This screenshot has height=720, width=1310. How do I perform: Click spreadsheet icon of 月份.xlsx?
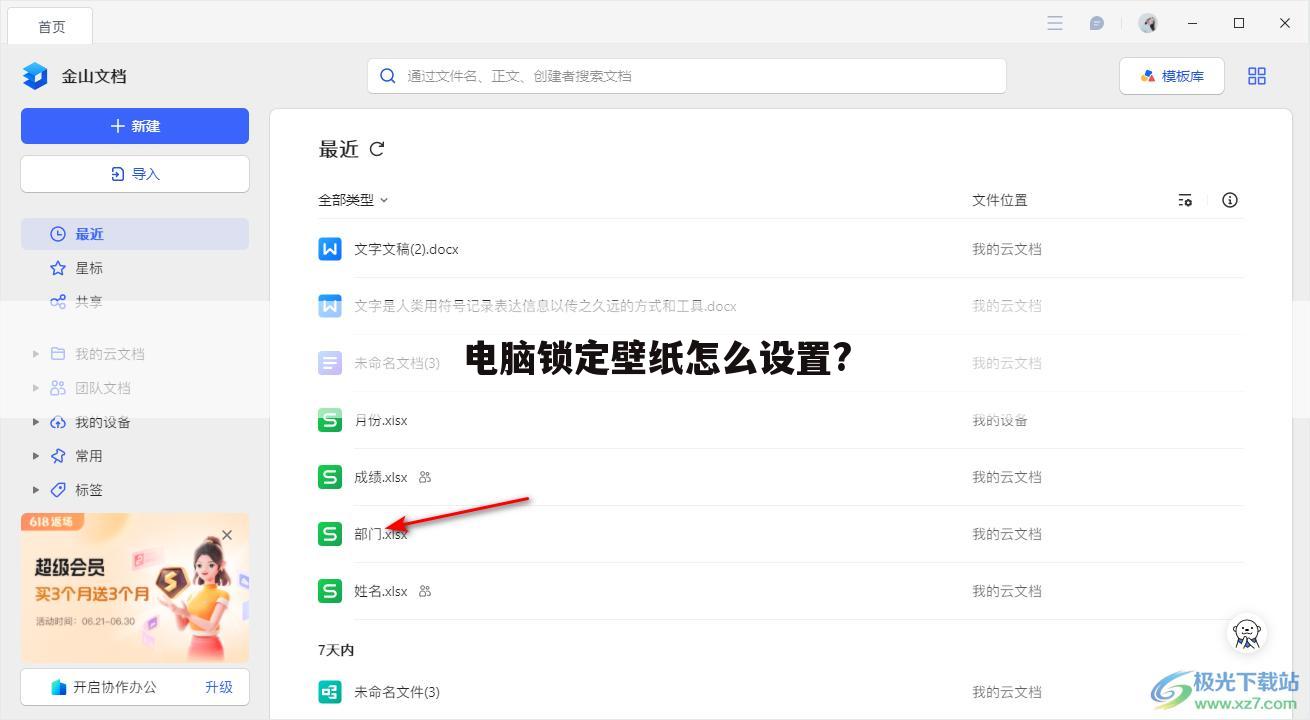pos(330,420)
